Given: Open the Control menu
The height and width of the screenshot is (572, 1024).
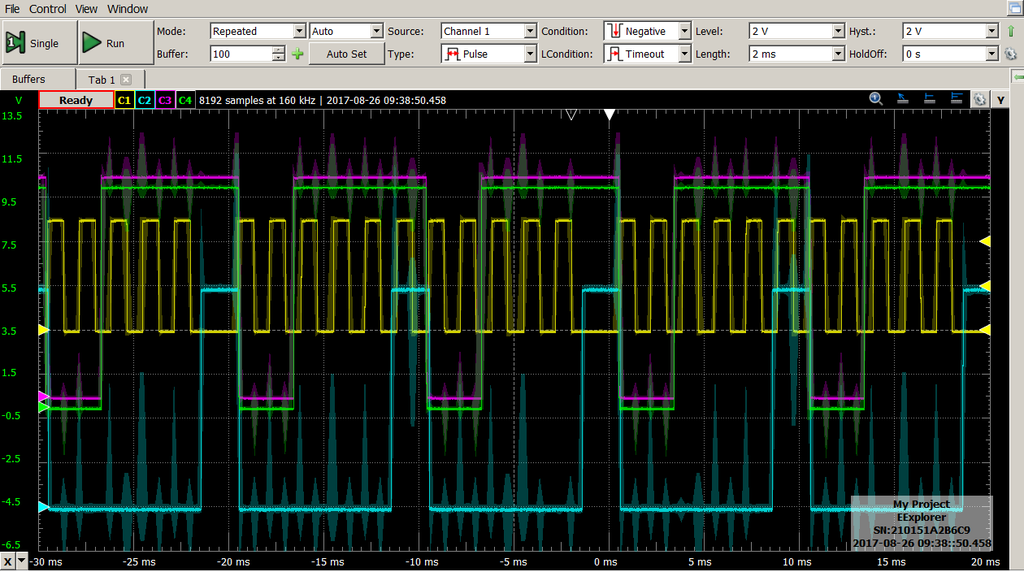Looking at the screenshot, I should coord(47,9).
